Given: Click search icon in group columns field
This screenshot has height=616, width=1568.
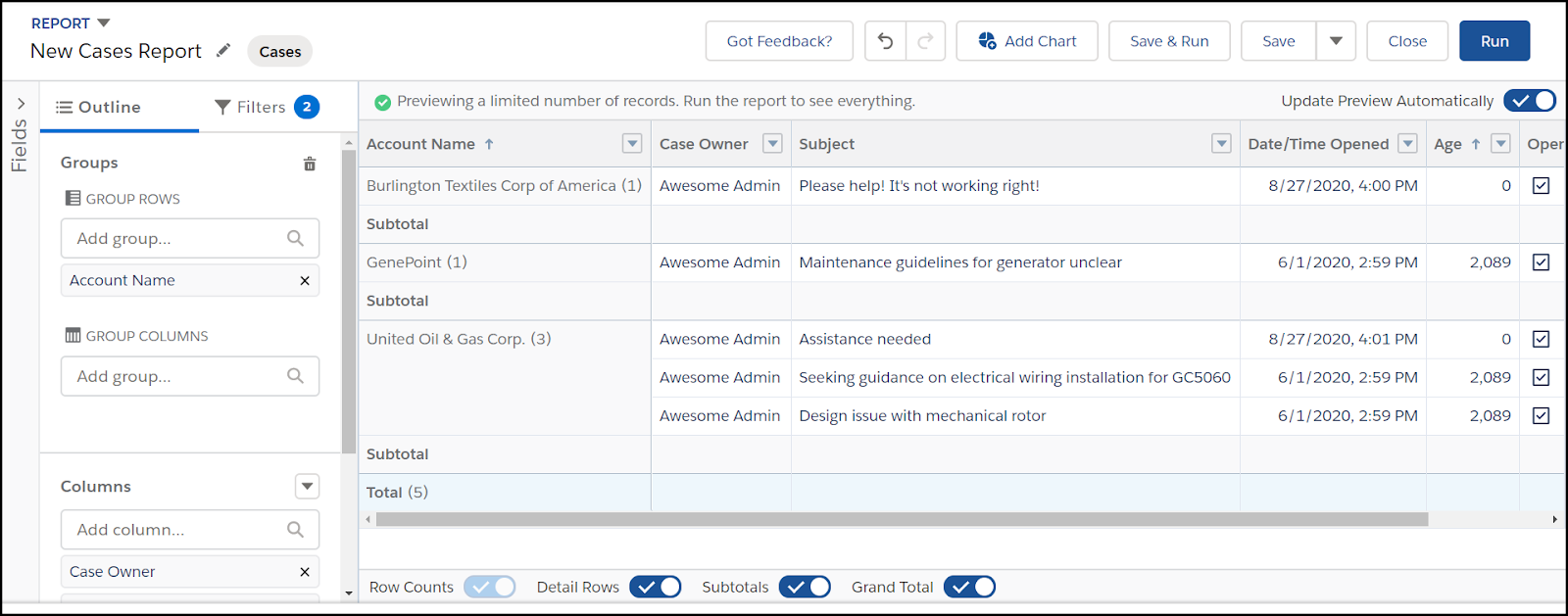Looking at the screenshot, I should 295,375.
